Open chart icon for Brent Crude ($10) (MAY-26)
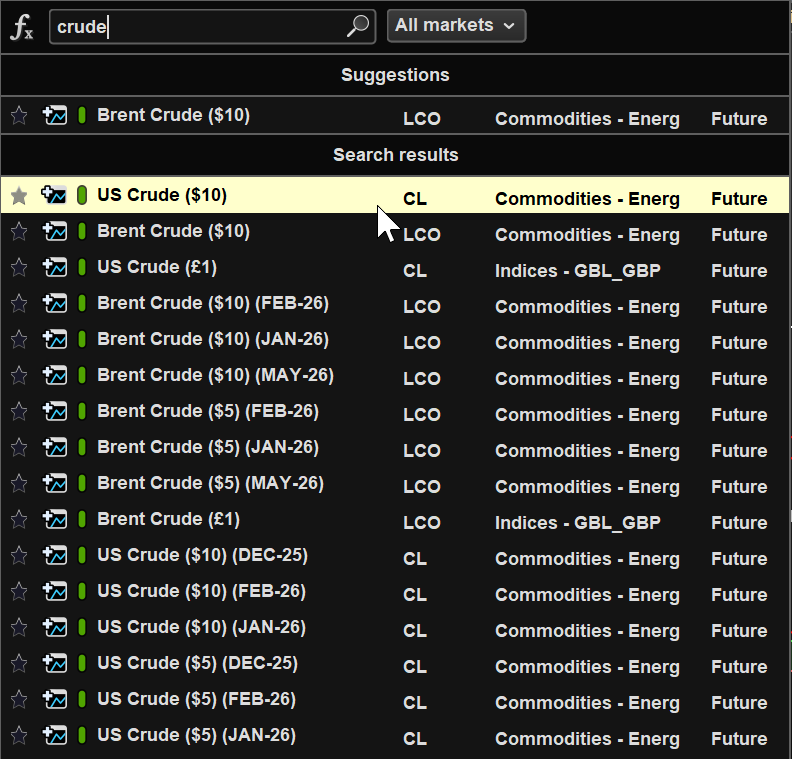The height and width of the screenshot is (759, 792). (x=55, y=375)
